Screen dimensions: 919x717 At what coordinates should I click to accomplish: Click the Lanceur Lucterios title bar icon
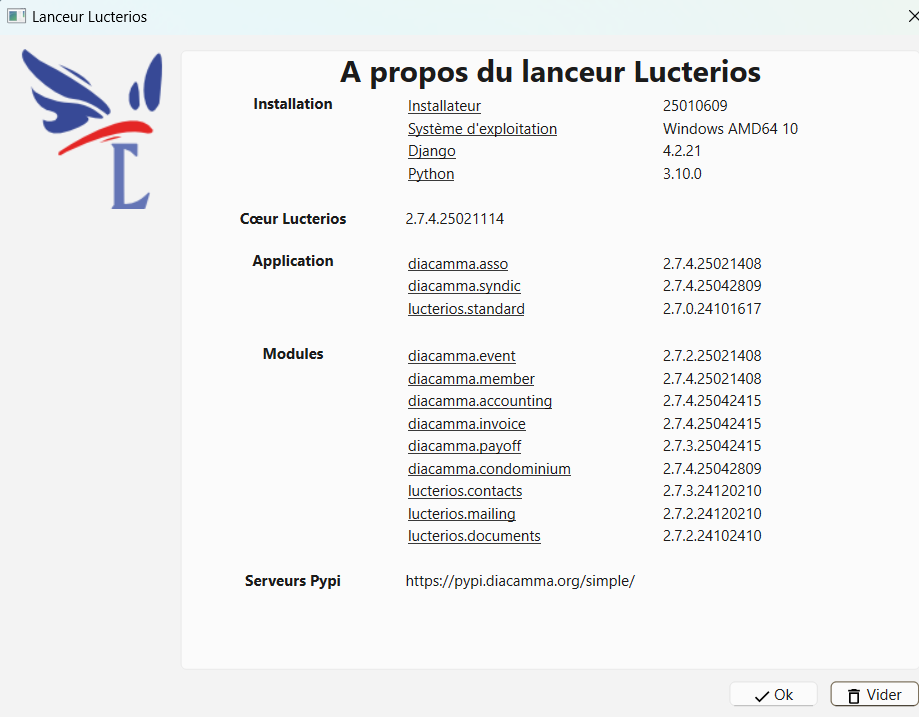16,16
